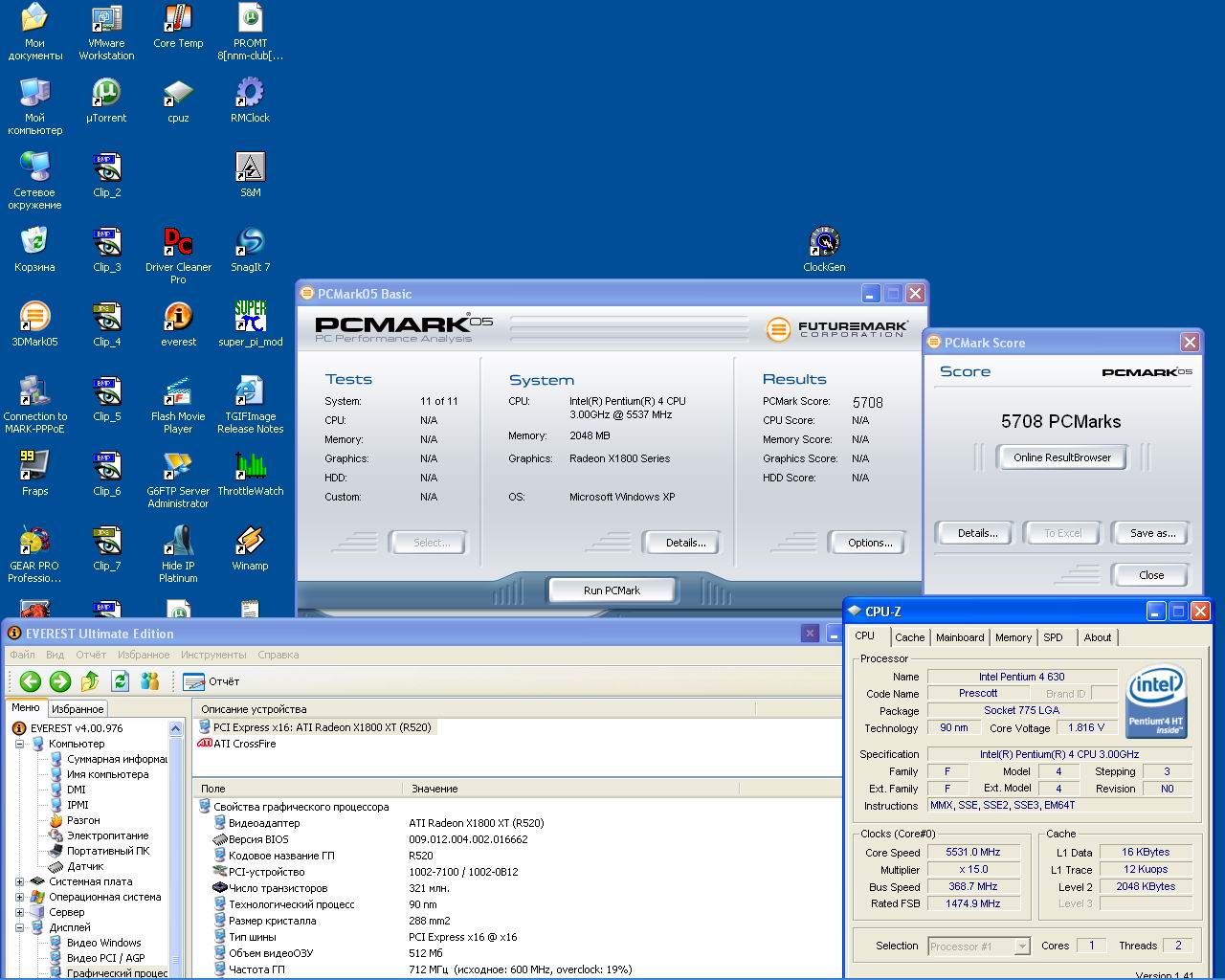This screenshot has height=980, width=1225.
Task: Select the Разгон tree item
Action: click(x=75, y=820)
